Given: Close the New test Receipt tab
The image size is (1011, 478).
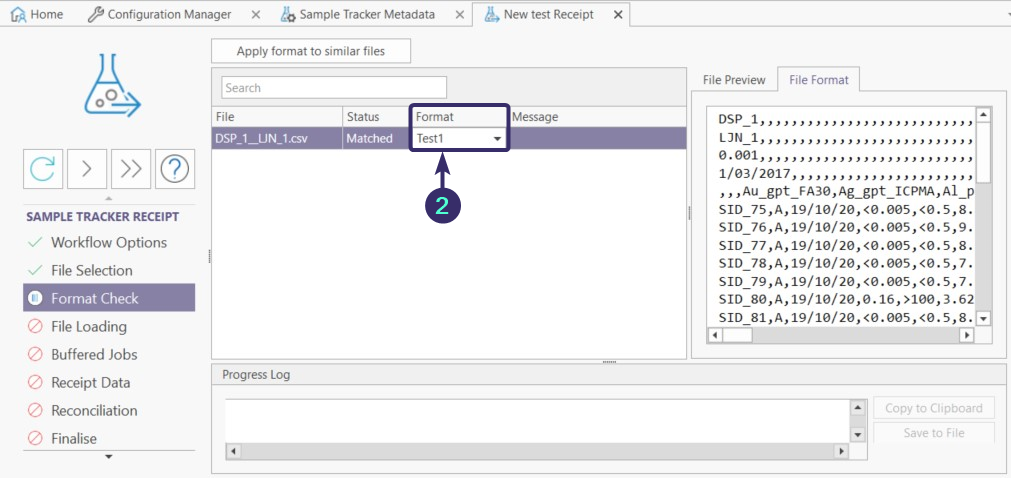Looking at the screenshot, I should coord(617,14).
